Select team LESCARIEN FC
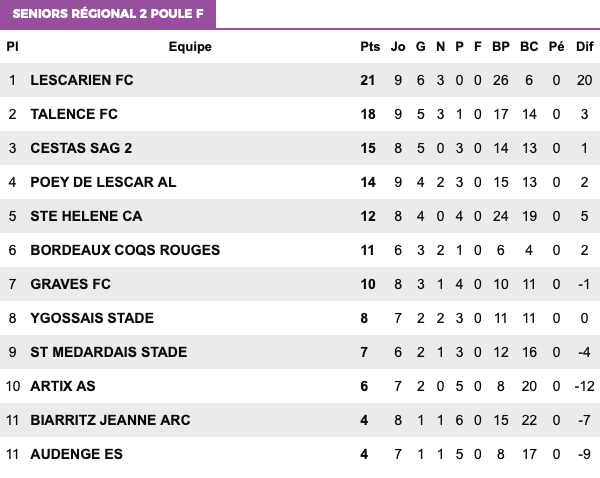Screen dimensions: 600x478 [x=82, y=80]
